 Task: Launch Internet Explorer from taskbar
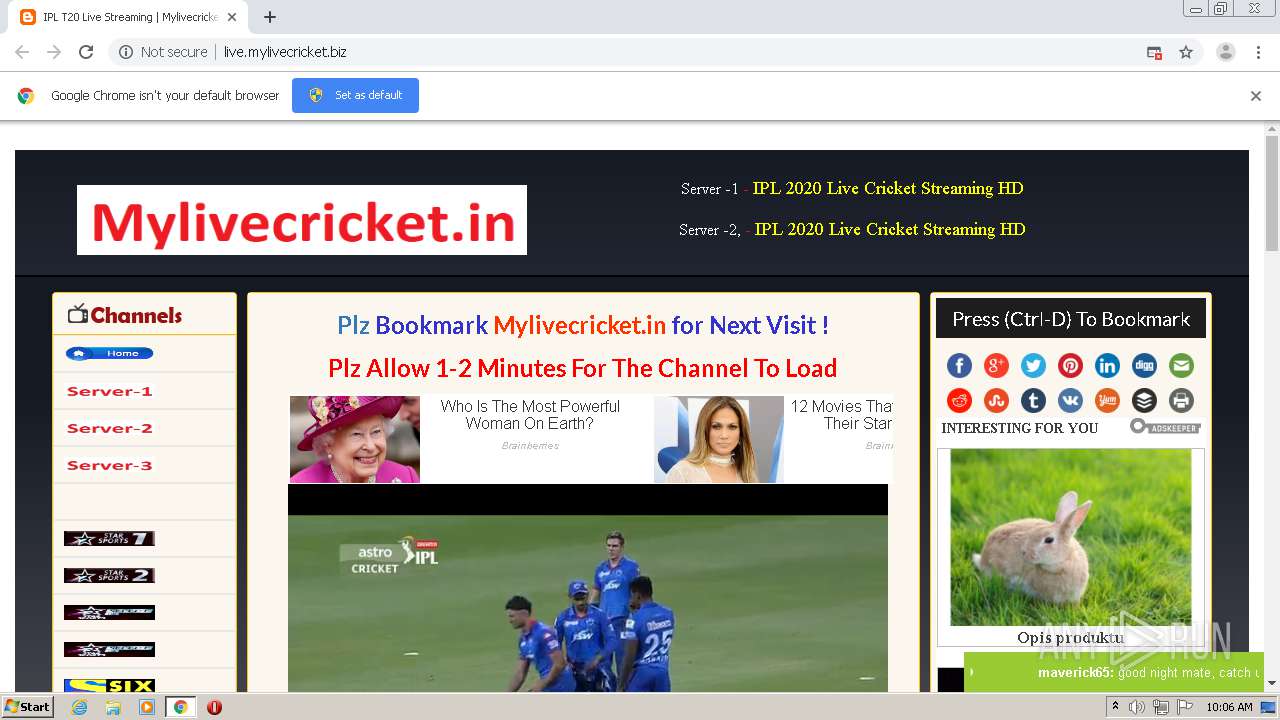tap(80, 707)
